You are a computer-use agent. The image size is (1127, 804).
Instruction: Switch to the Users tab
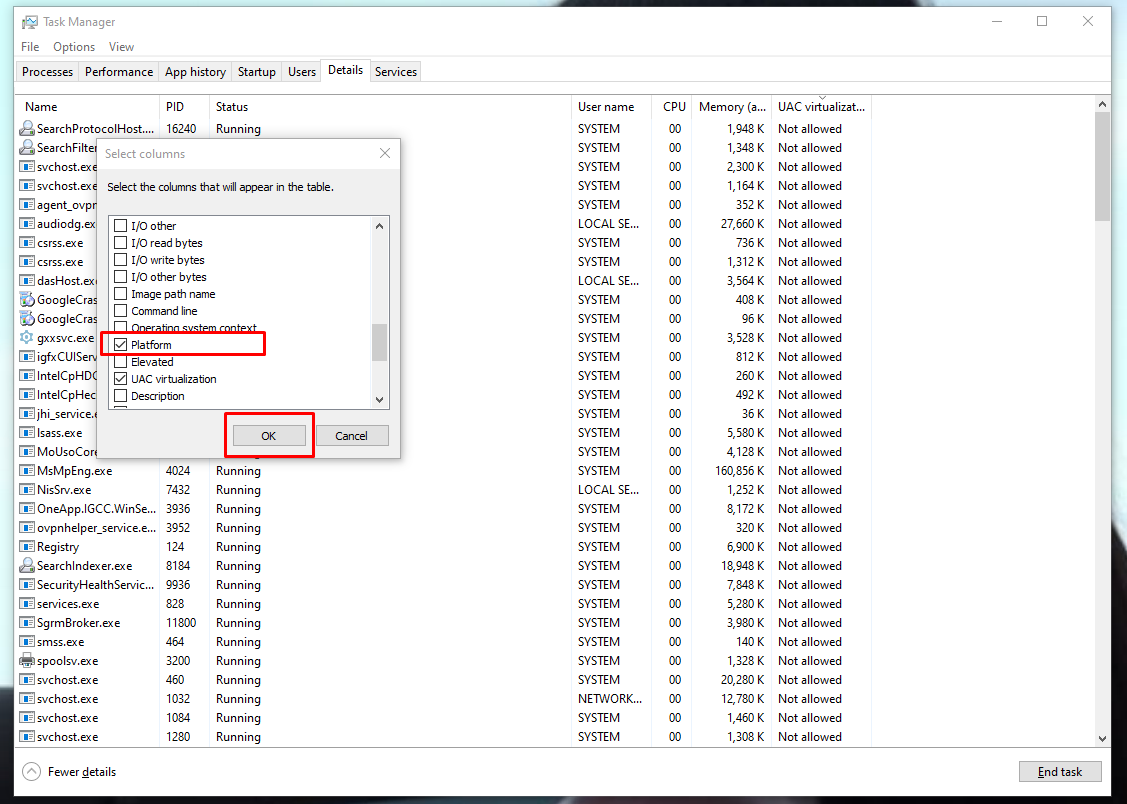click(x=302, y=72)
